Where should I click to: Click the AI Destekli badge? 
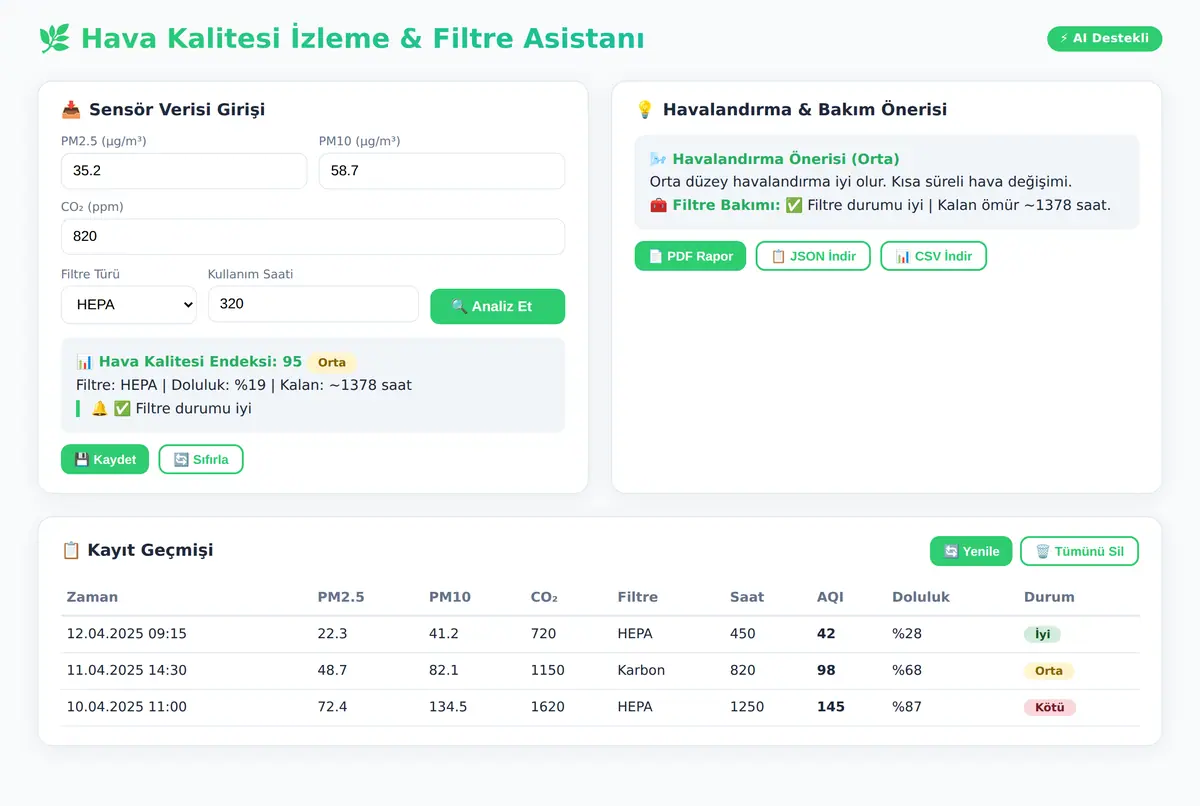1105,39
